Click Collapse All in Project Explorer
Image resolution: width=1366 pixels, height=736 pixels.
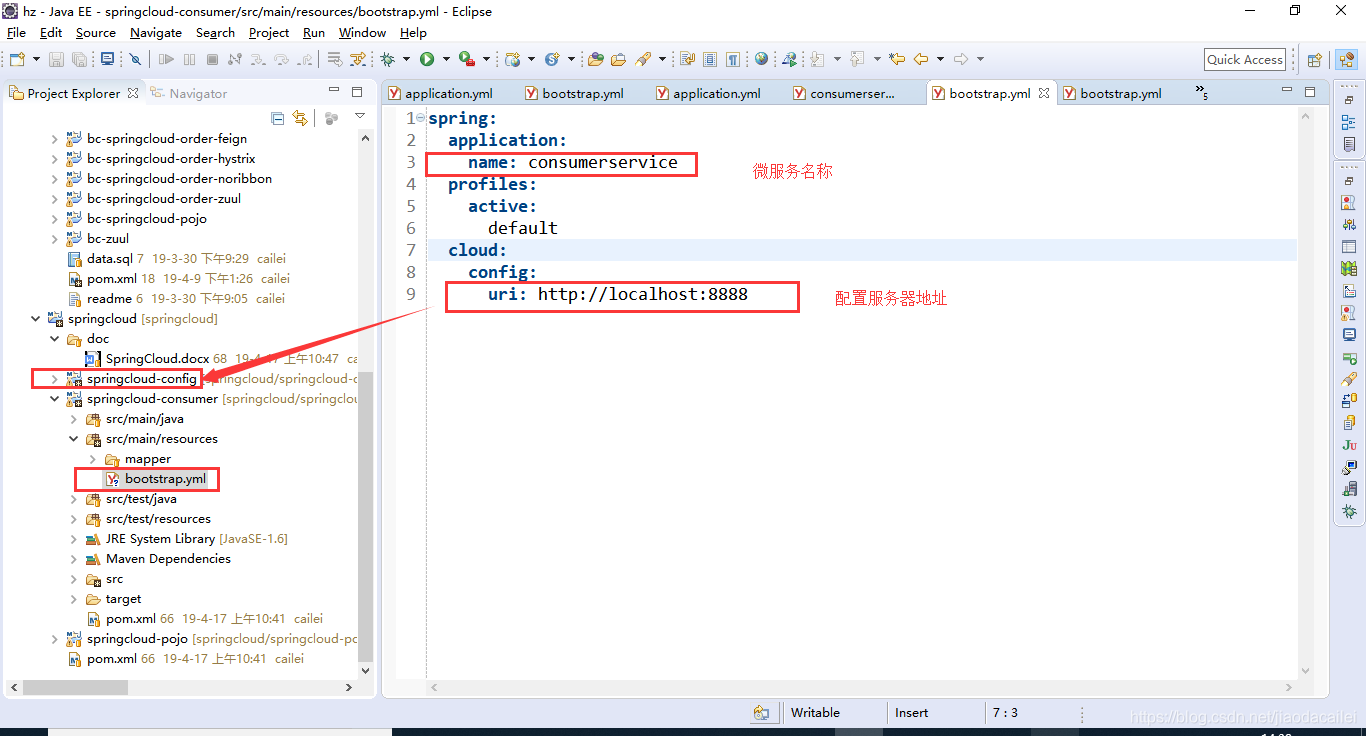pos(277,118)
